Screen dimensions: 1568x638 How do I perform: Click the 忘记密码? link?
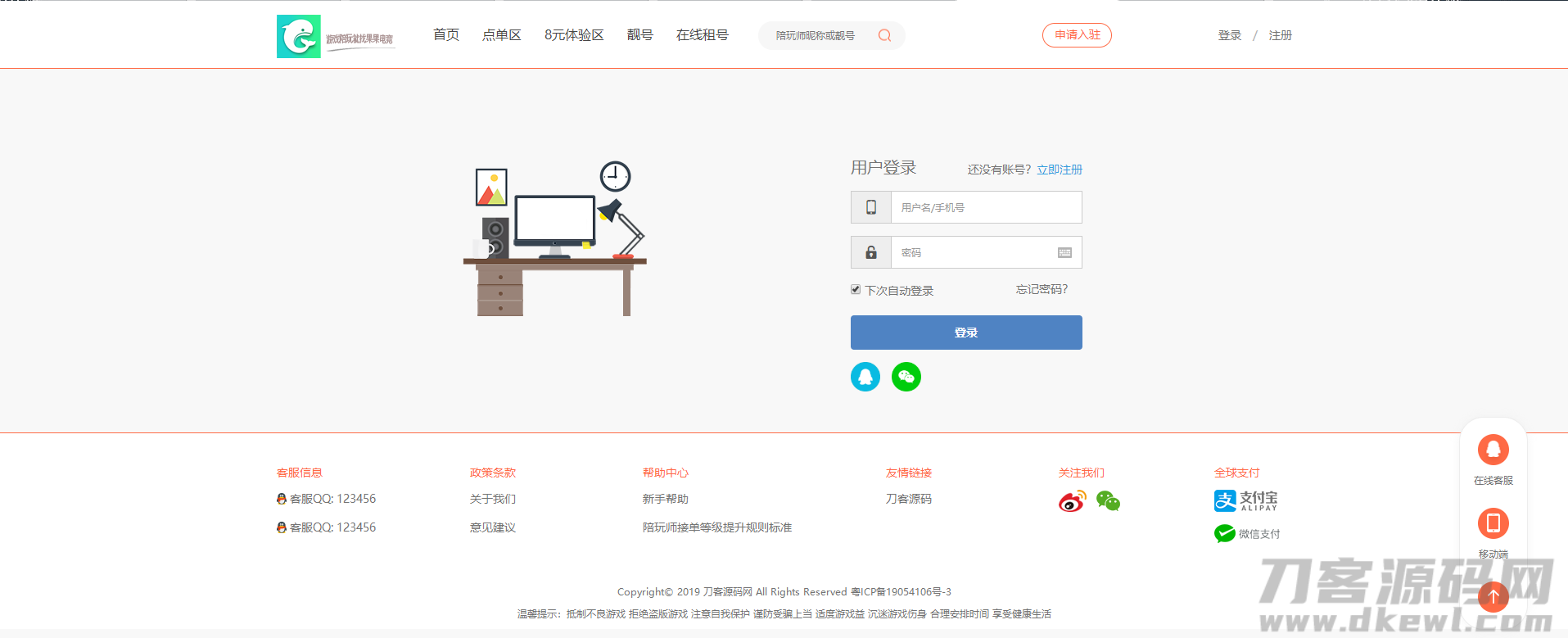click(1042, 289)
